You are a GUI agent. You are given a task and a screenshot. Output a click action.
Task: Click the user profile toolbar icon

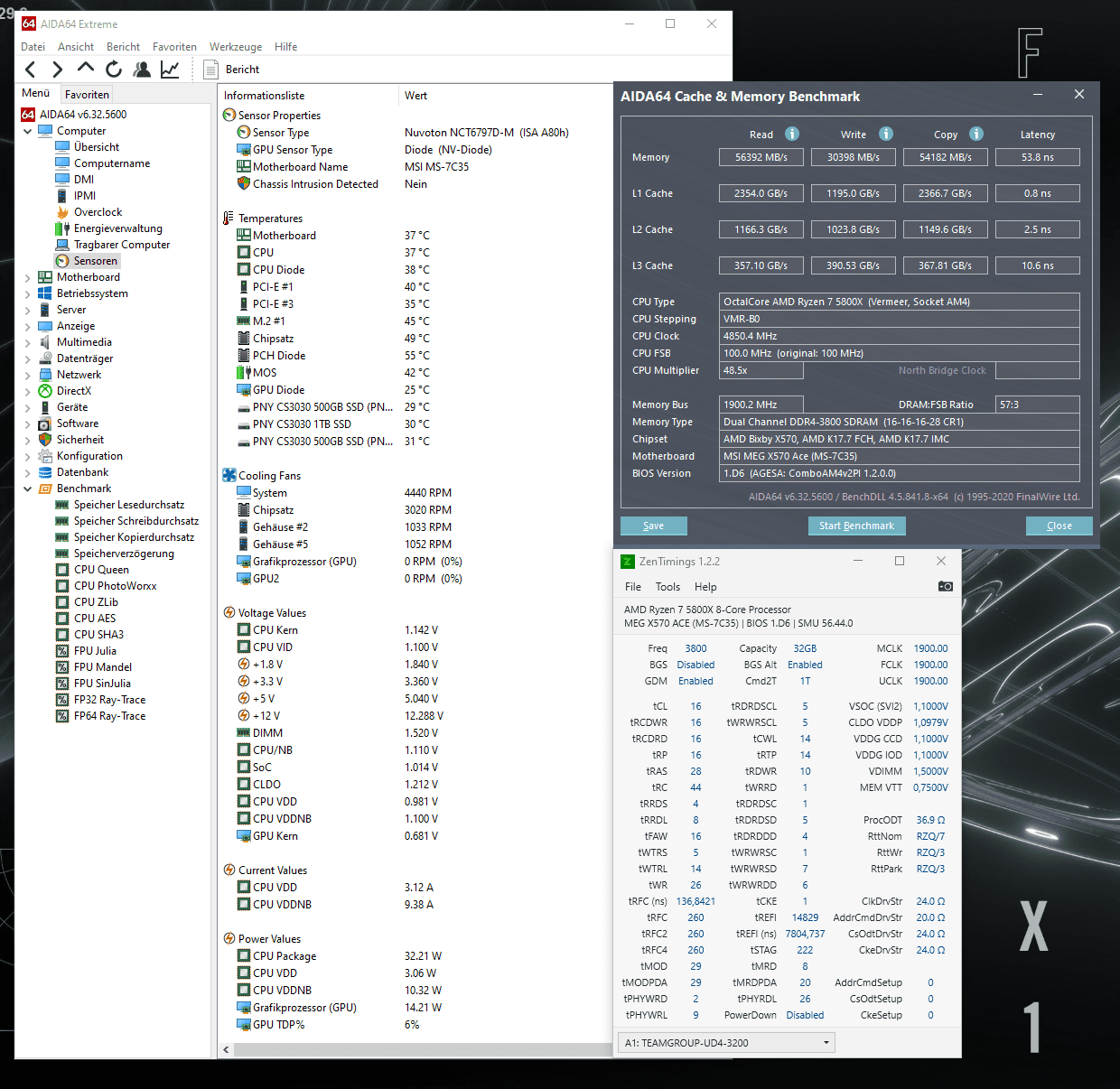click(x=142, y=69)
